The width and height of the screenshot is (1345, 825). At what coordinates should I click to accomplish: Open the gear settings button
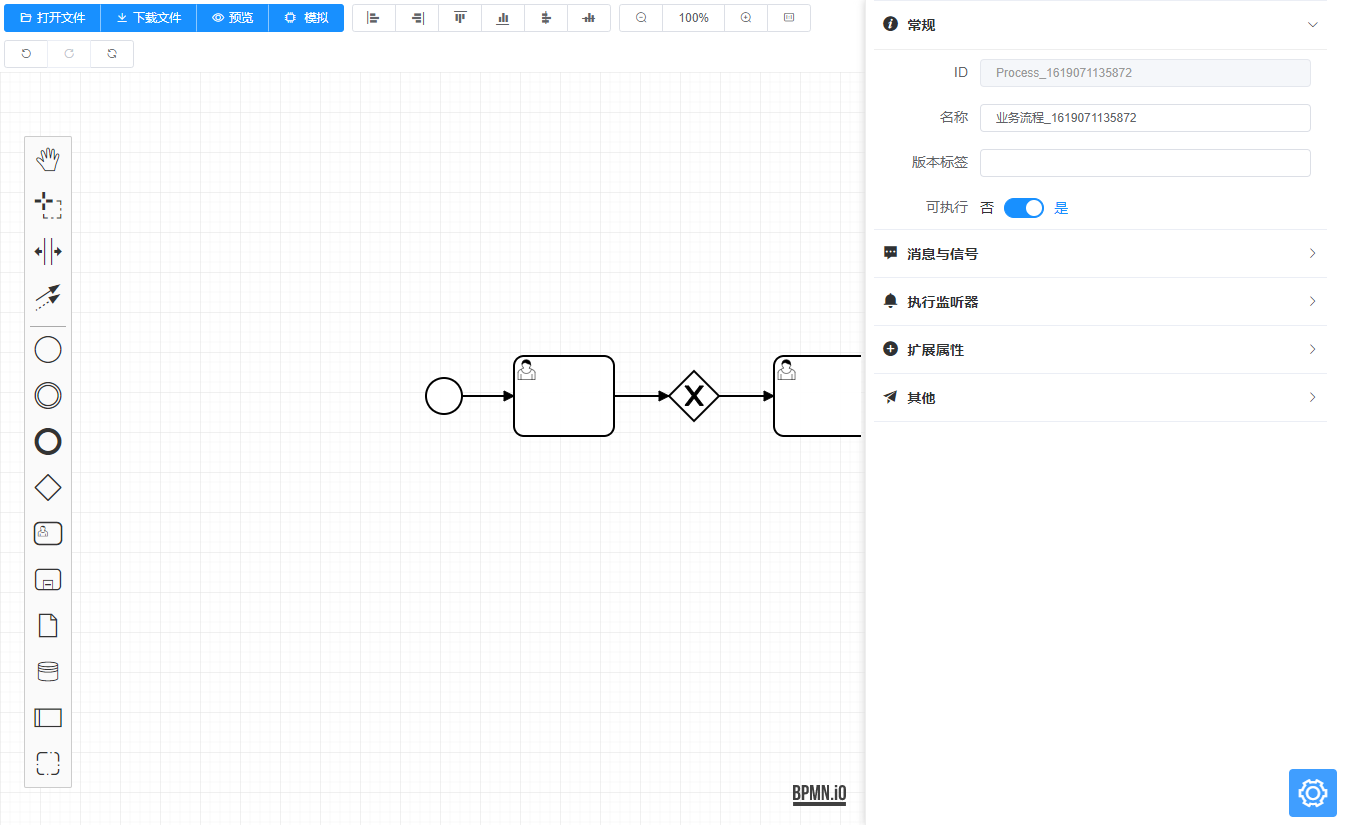click(x=1313, y=793)
